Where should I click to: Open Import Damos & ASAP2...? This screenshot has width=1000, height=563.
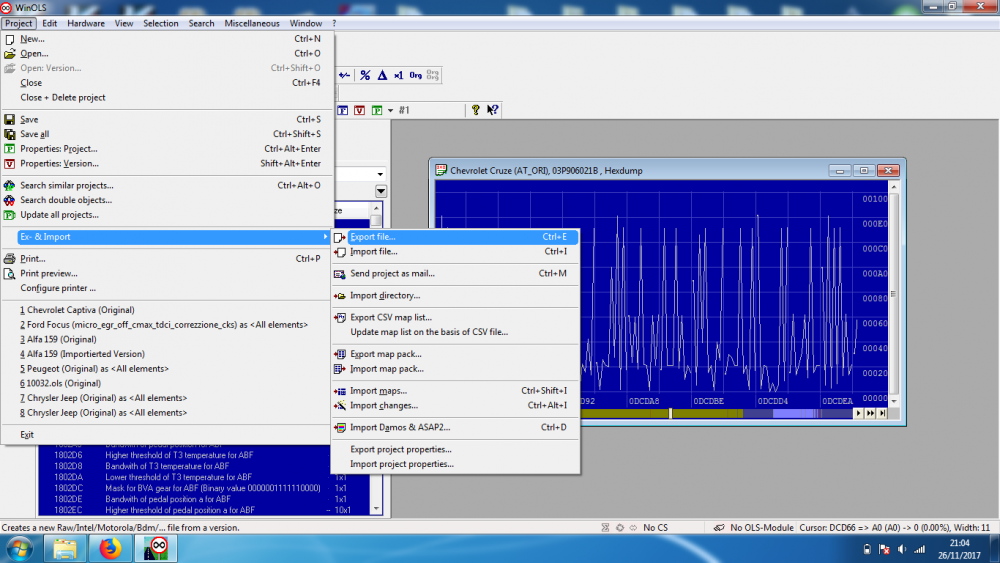tap(455, 427)
